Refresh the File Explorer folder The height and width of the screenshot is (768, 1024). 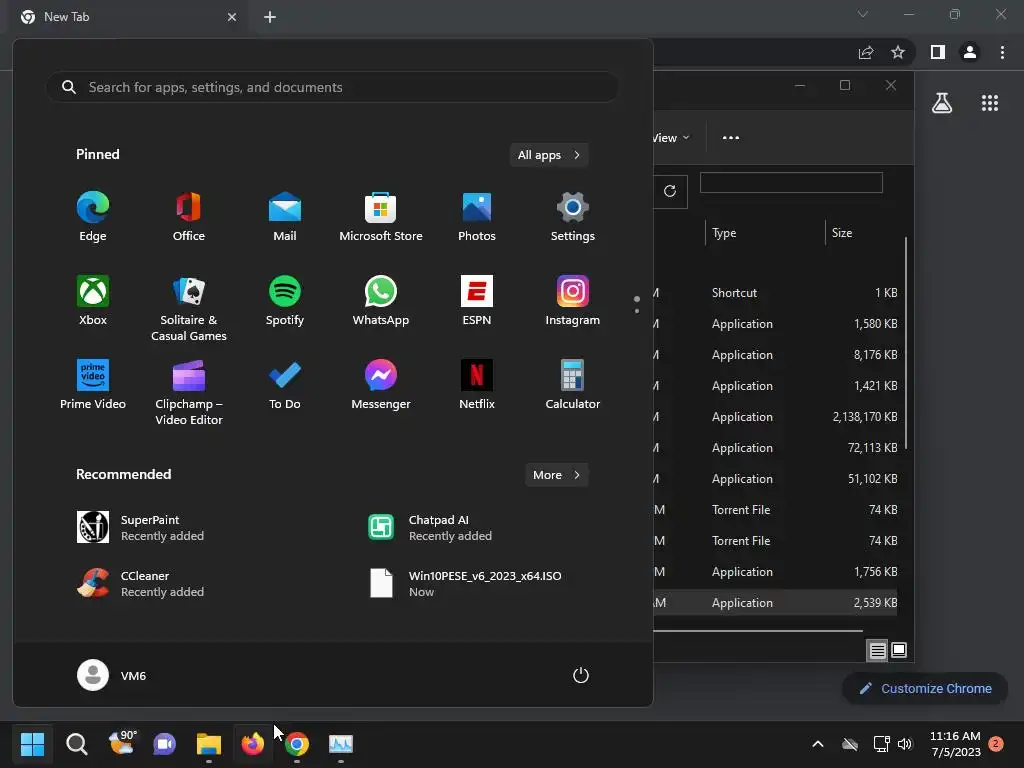tap(670, 191)
